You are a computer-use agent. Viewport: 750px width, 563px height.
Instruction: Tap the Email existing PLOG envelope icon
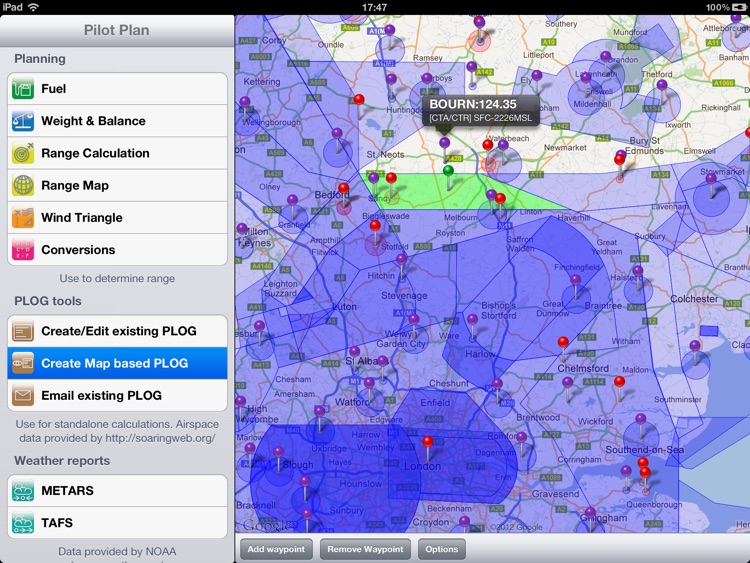click(23, 396)
